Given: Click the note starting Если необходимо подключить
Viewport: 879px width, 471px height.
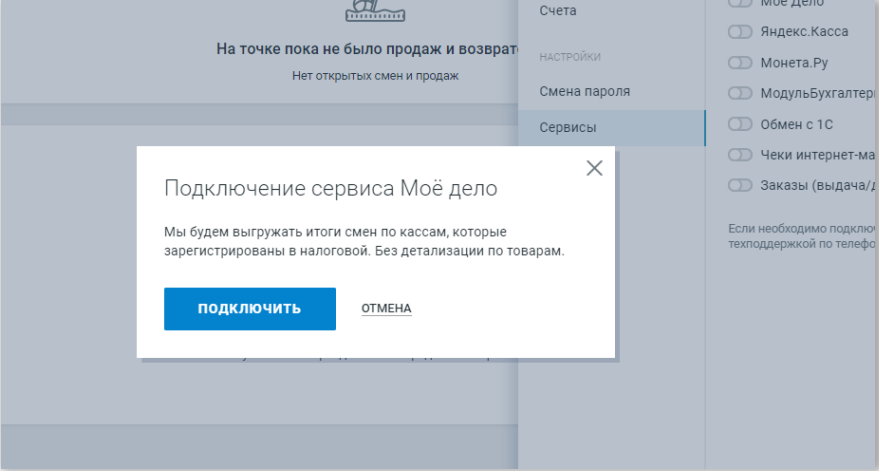Looking at the screenshot, I should point(803,236).
